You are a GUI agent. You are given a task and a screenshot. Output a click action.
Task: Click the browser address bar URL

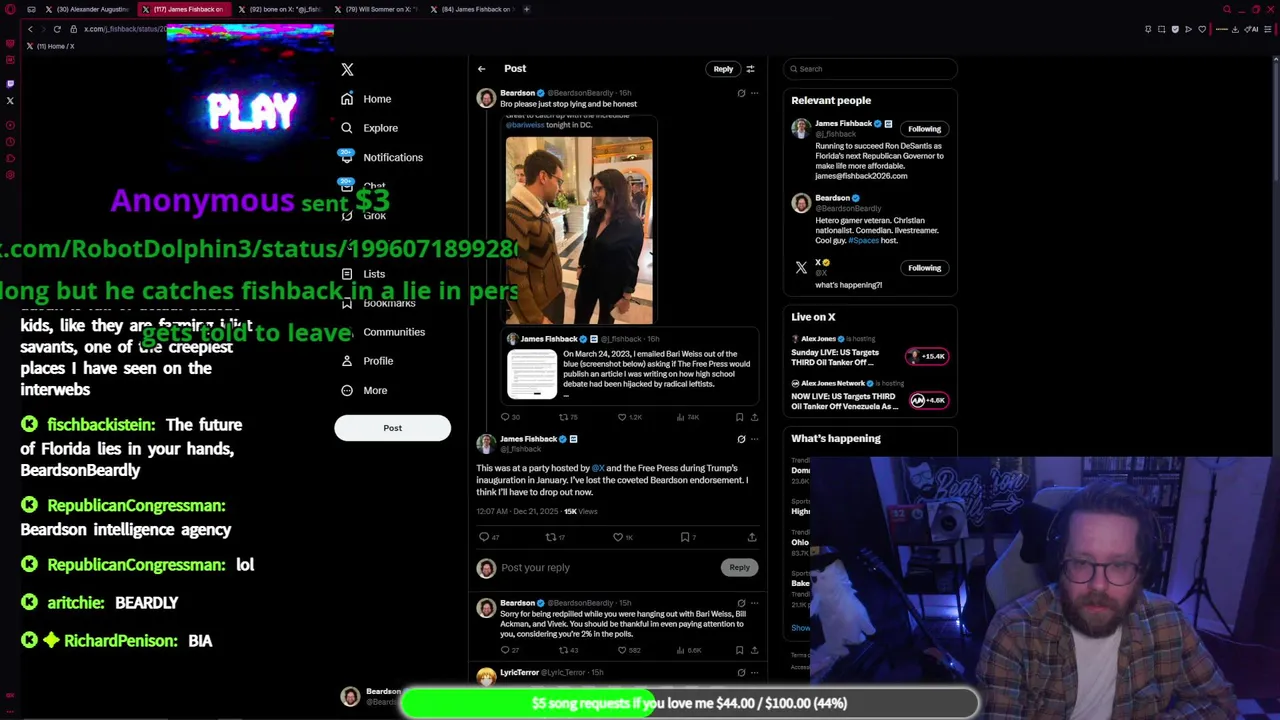tap(125, 29)
